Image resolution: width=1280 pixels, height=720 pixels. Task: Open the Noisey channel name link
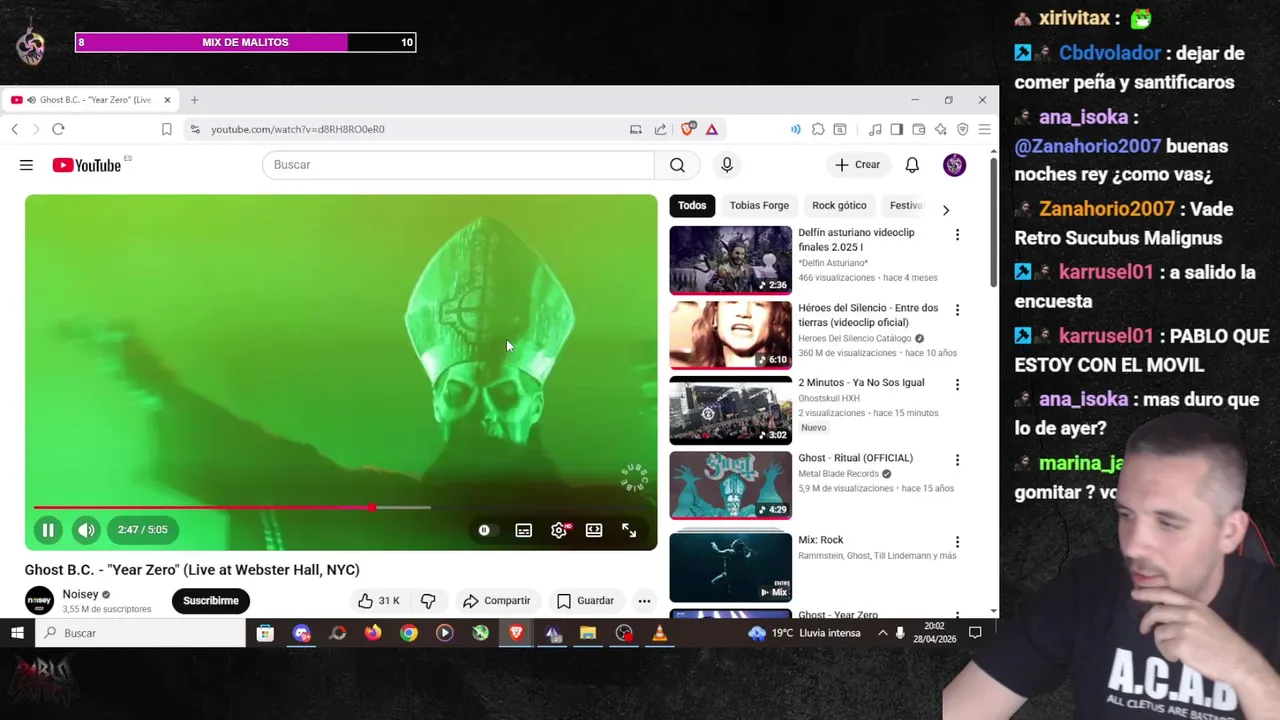point(80,594)
